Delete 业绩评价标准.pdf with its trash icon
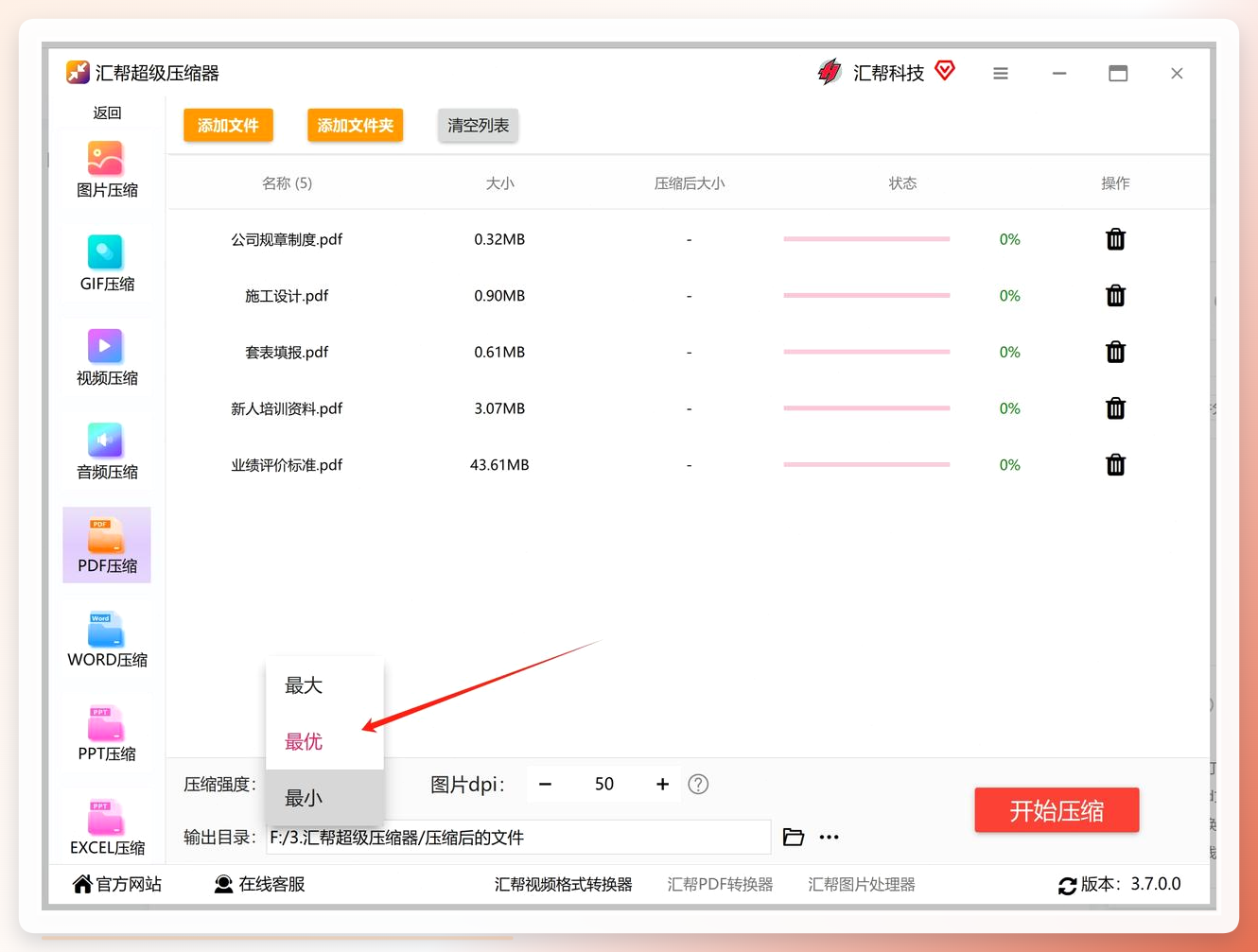 pyautogui.click(x=1116, y=464)
